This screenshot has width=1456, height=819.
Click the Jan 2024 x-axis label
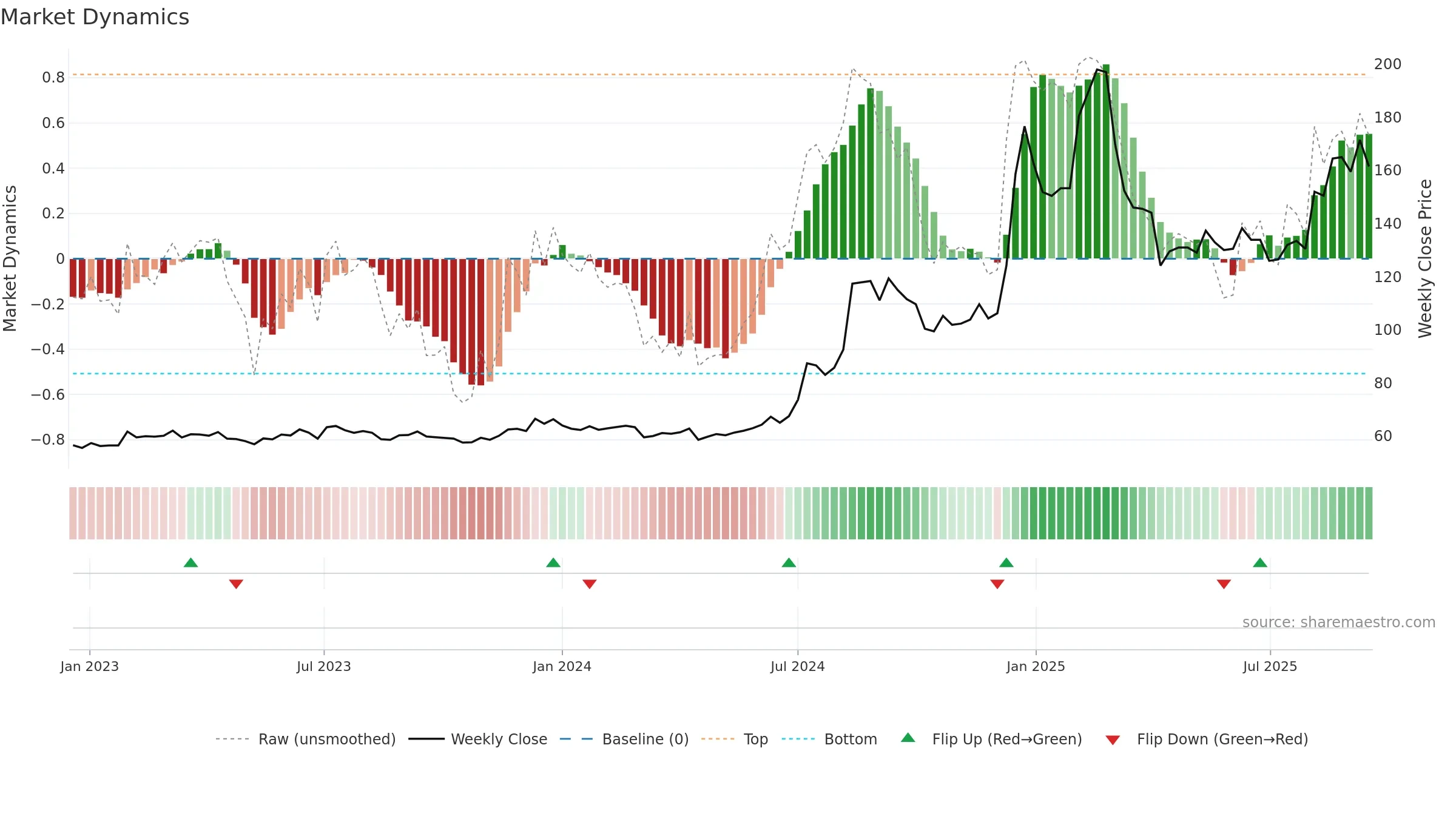click(x=562, y=666)
